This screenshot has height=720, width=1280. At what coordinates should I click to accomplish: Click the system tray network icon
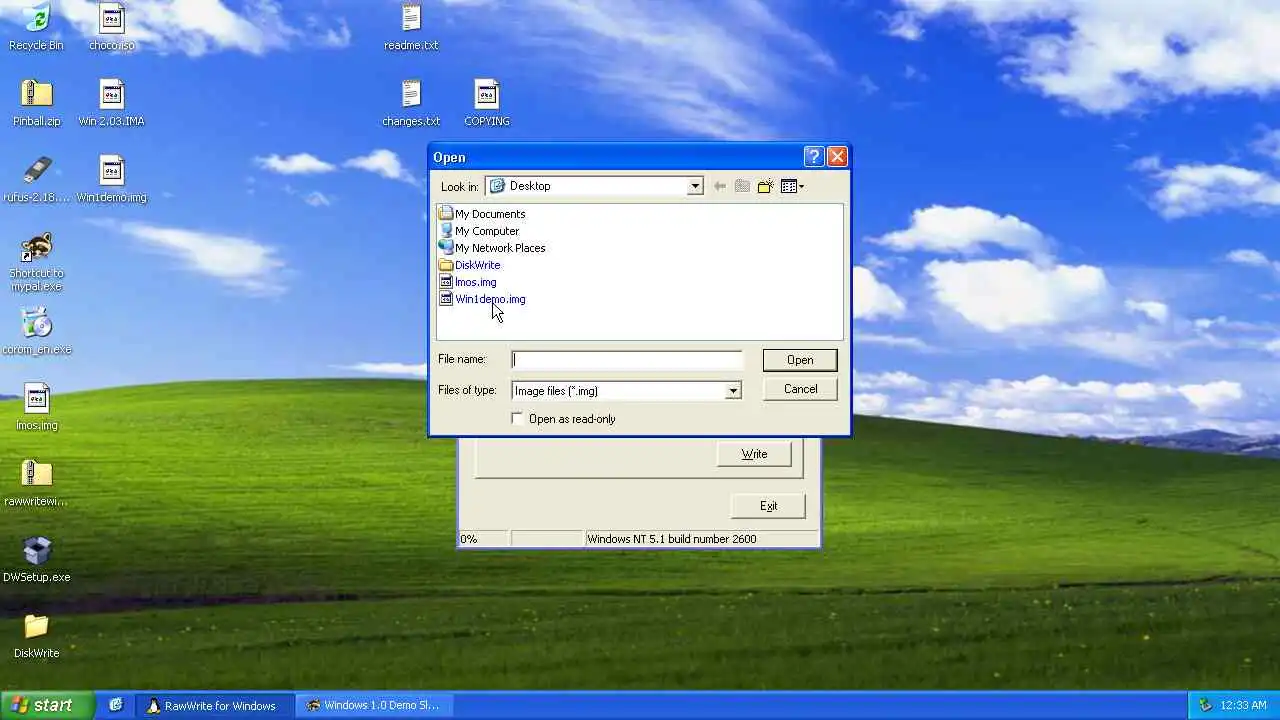click(x=1205, y=705)
